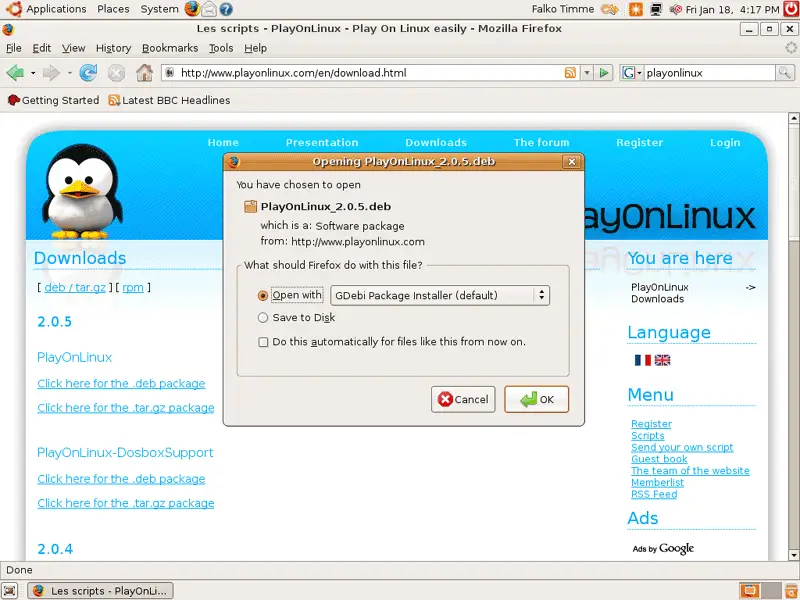The height and width of the screenshot is (600, 800).
Task: Click the Stop loading icon
Action: [116, 73]
